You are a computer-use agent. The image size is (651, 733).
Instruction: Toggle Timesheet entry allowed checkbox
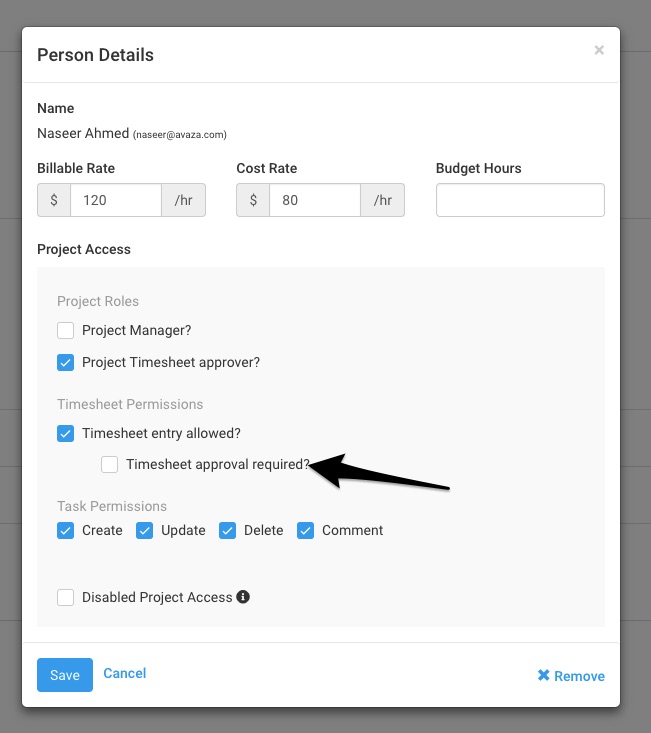pyautogui.click(x=65, y=433)
